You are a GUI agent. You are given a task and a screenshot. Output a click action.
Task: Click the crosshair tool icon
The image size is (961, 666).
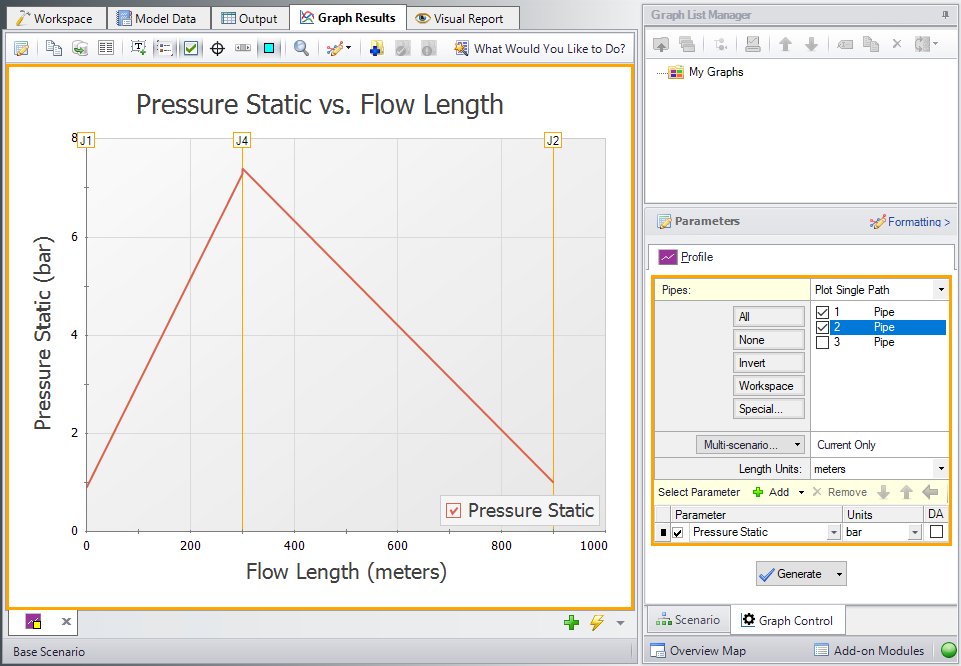217,48
